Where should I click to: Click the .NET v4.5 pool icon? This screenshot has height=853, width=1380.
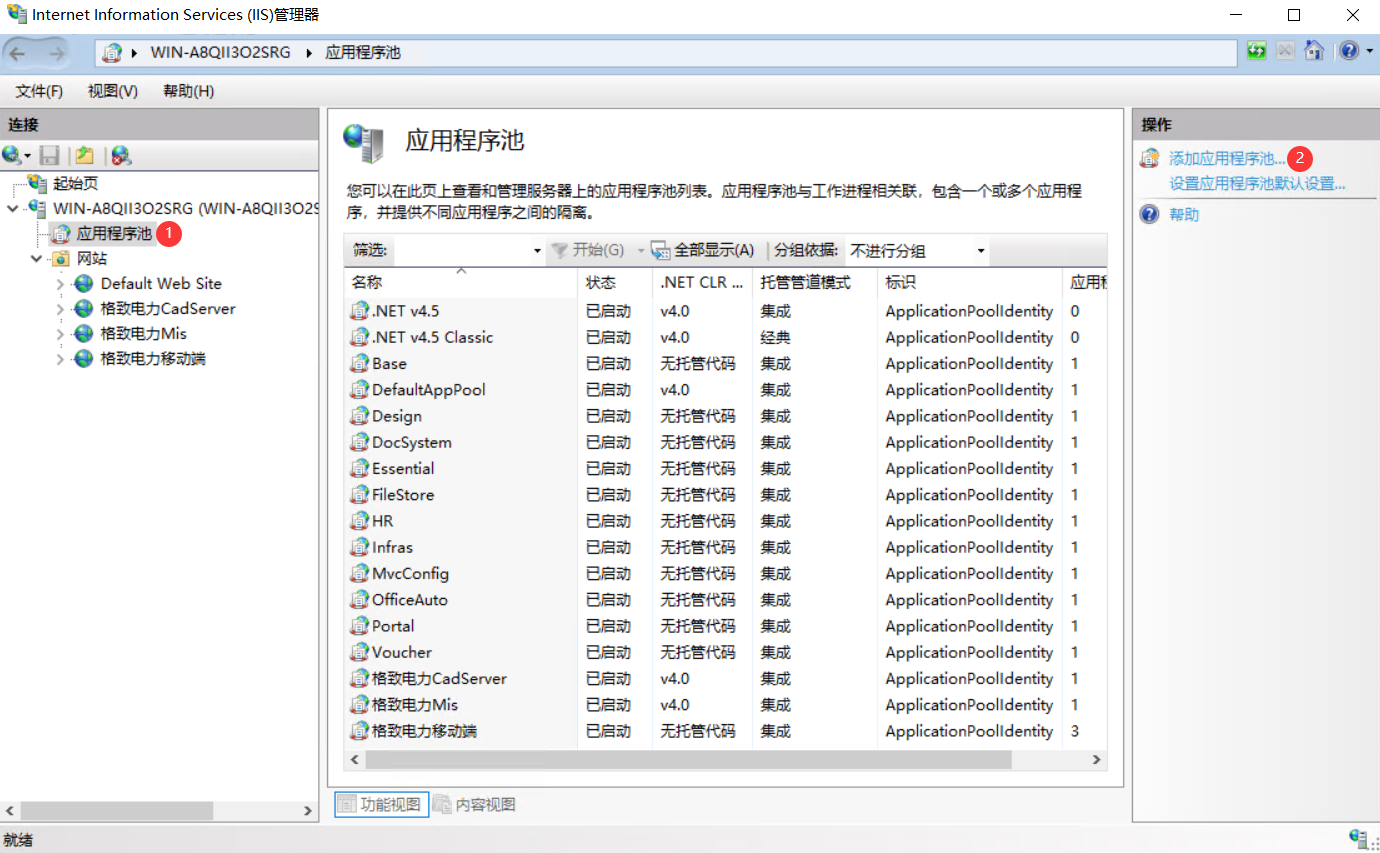[360, 311]
